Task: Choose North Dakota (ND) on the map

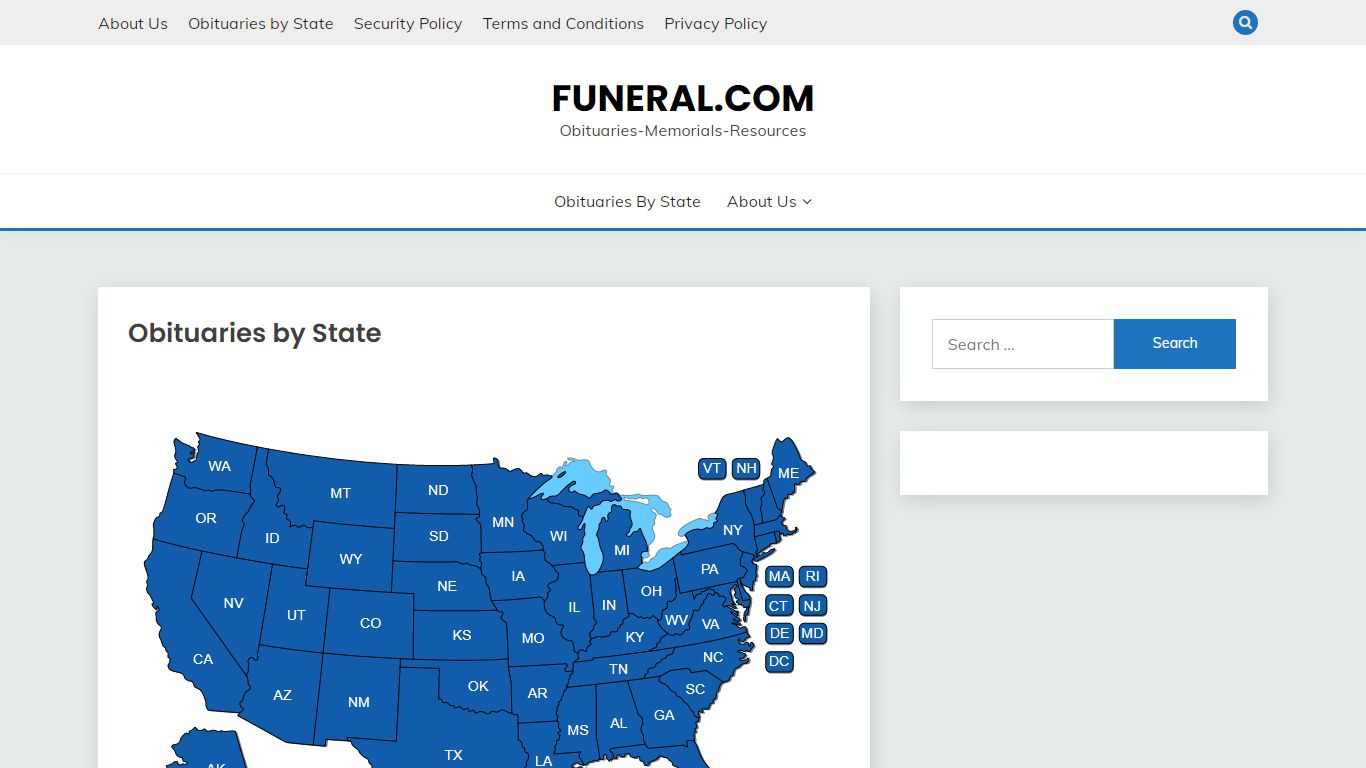Action: coord(438,490)
